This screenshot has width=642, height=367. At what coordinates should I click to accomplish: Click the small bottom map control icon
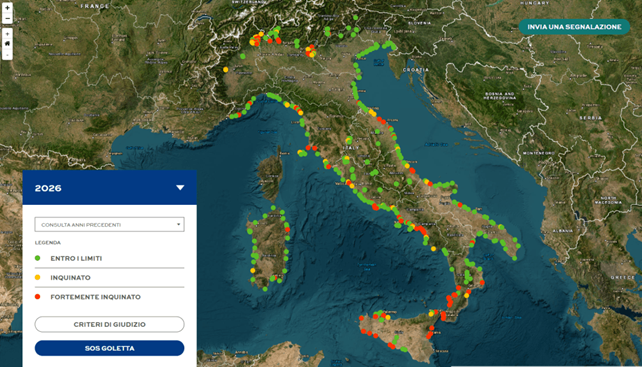pos(7,54)
